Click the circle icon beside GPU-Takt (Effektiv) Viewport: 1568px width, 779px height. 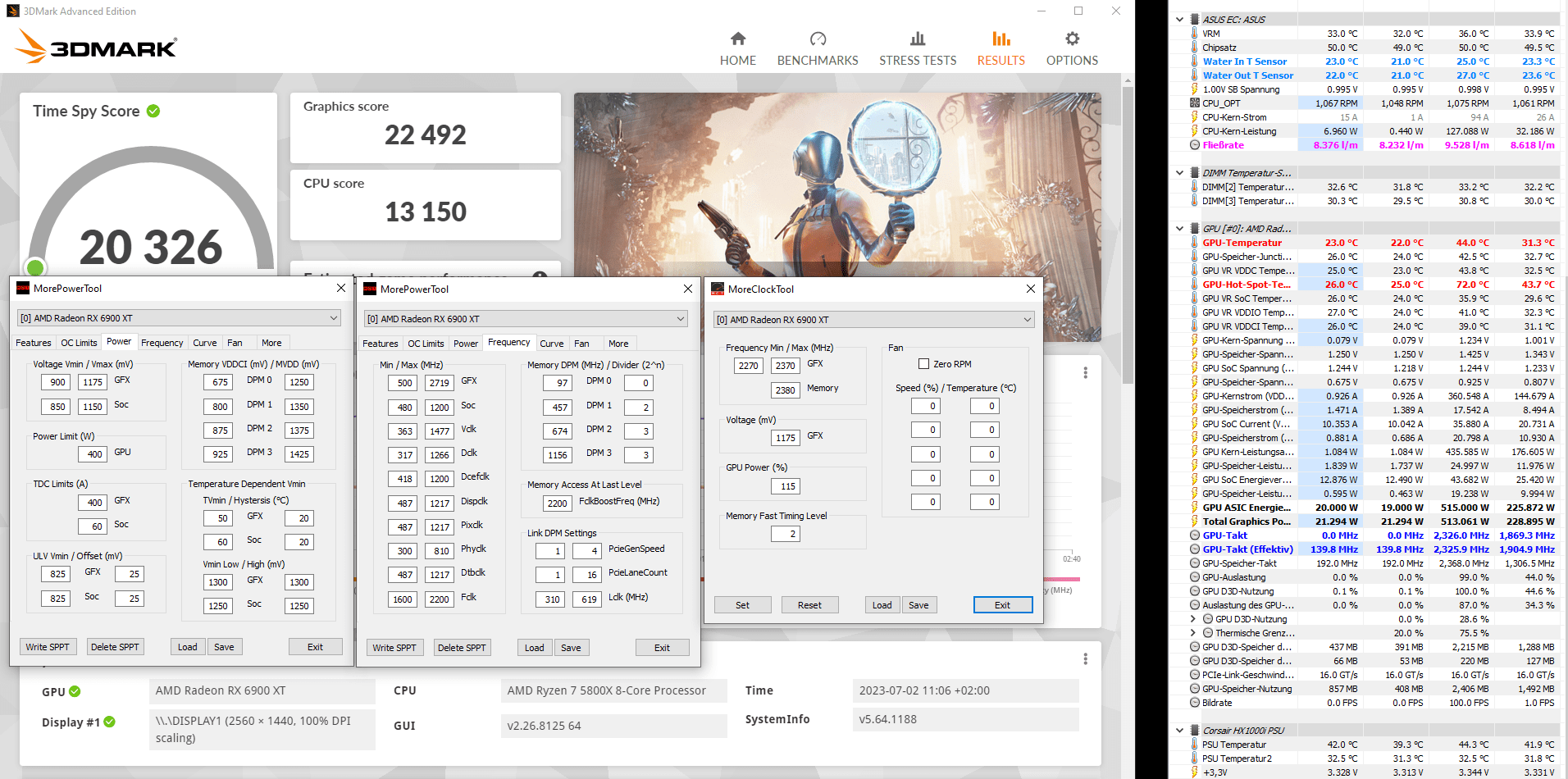pyautogui.click(x=1195, y=549)
